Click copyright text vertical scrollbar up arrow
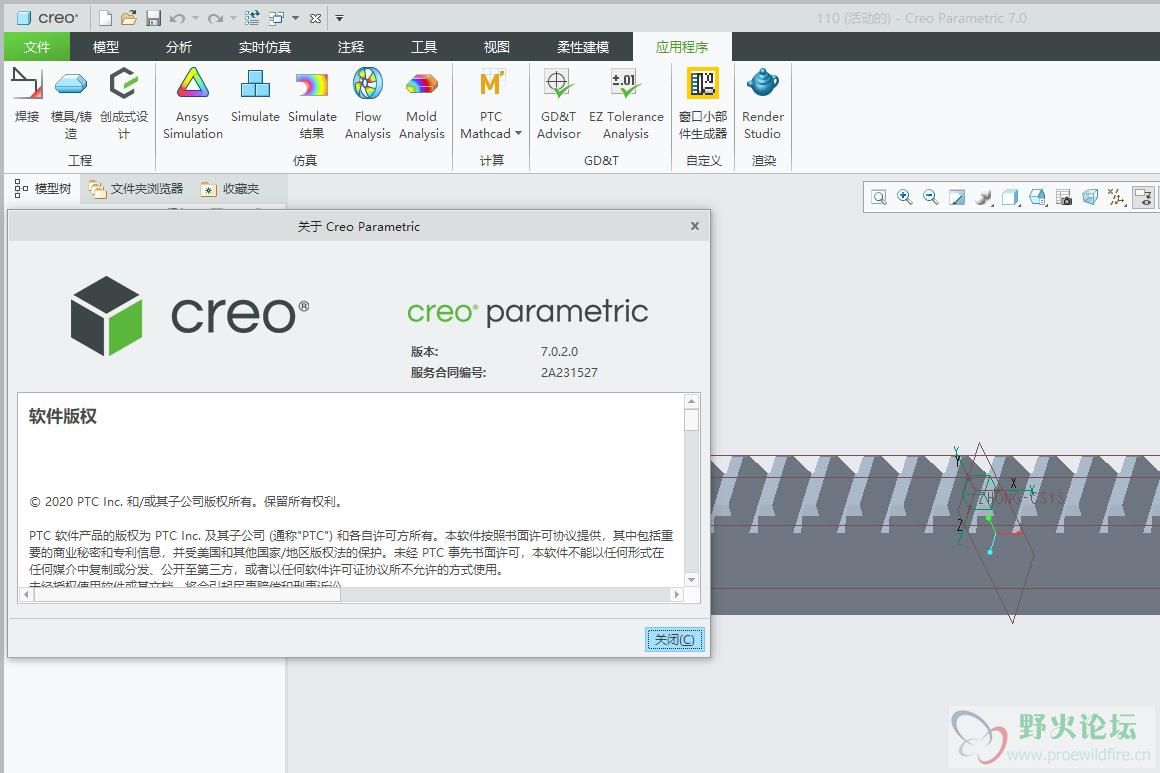Viewport: 1160px width, 773px height. (692, 401)
